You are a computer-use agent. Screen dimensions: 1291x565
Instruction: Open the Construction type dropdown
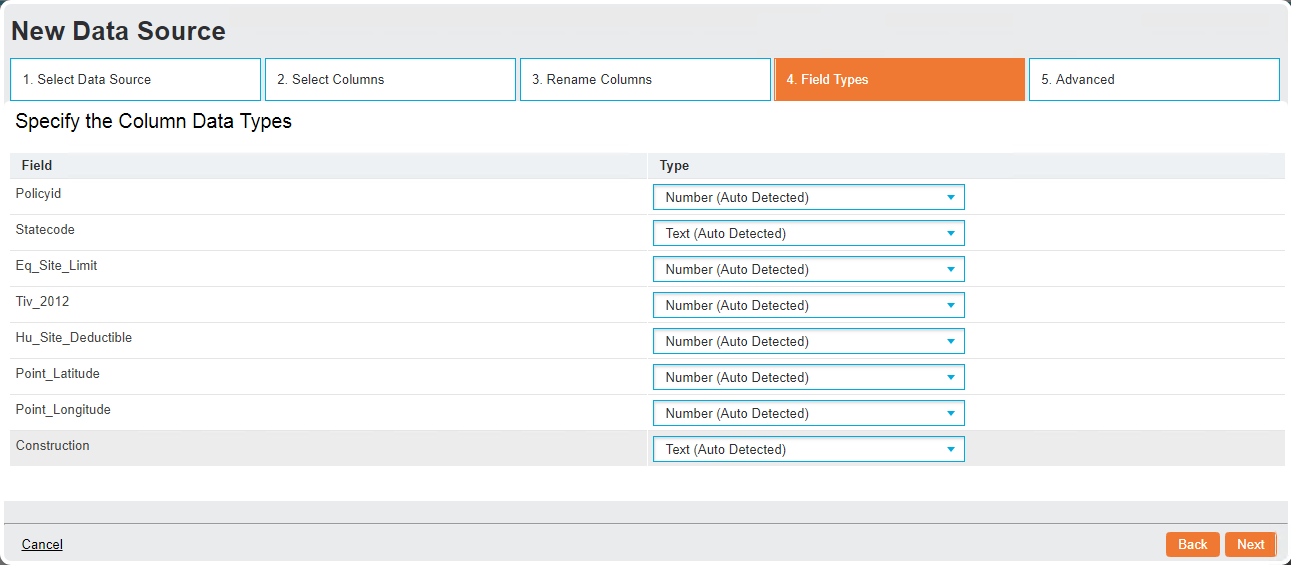point(808,449)
